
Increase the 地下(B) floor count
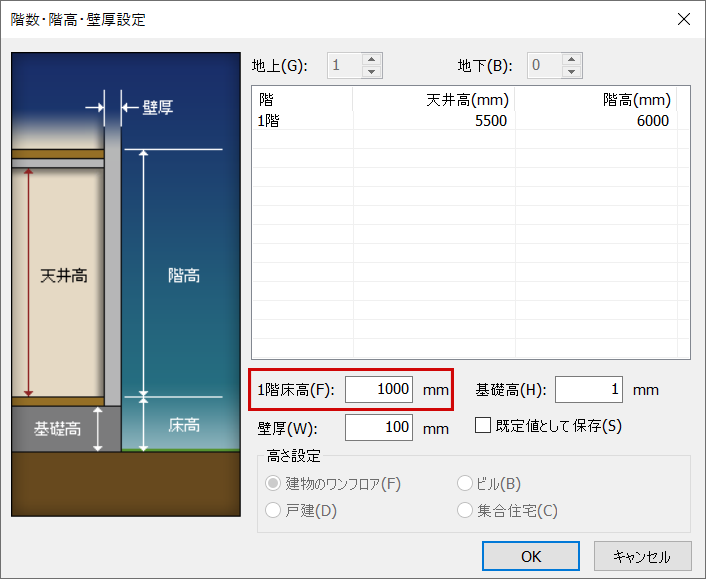(x=571, y=59)
